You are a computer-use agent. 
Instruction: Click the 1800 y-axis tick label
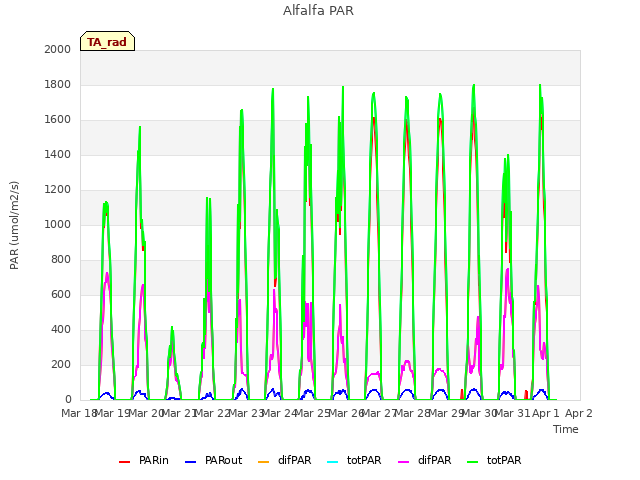58,84
